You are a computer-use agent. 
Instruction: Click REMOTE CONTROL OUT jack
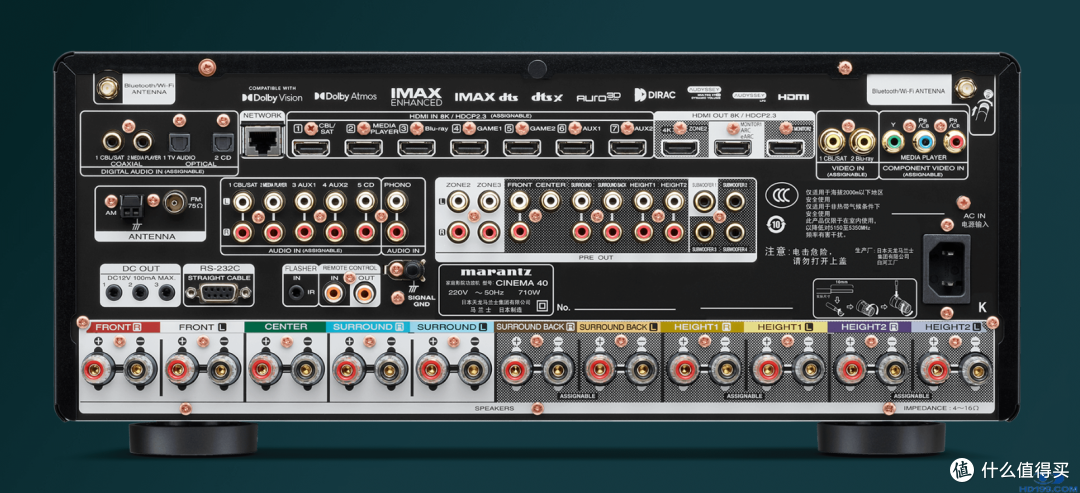364,294
